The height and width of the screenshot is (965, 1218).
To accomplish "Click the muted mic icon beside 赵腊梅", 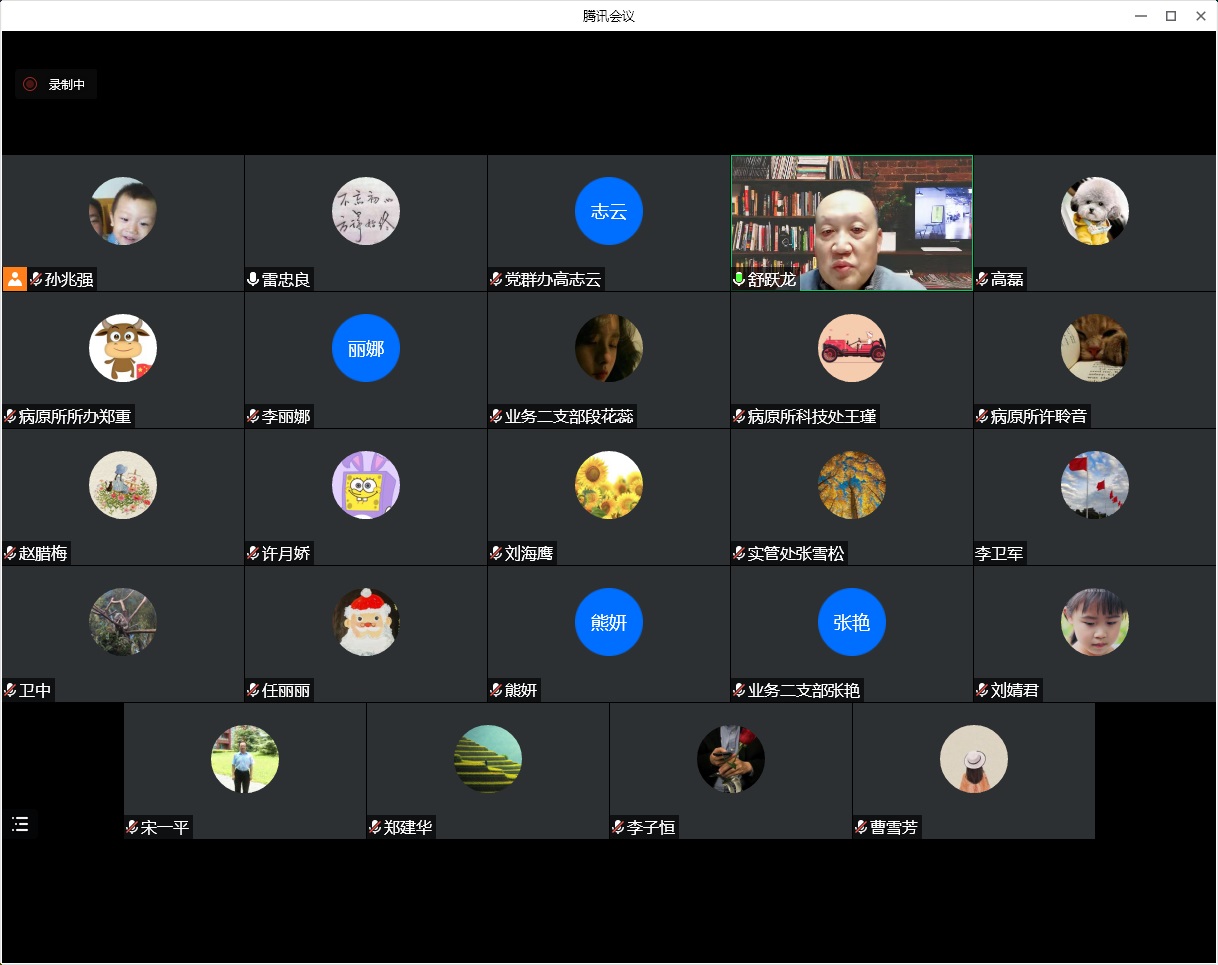I will 10,553.
